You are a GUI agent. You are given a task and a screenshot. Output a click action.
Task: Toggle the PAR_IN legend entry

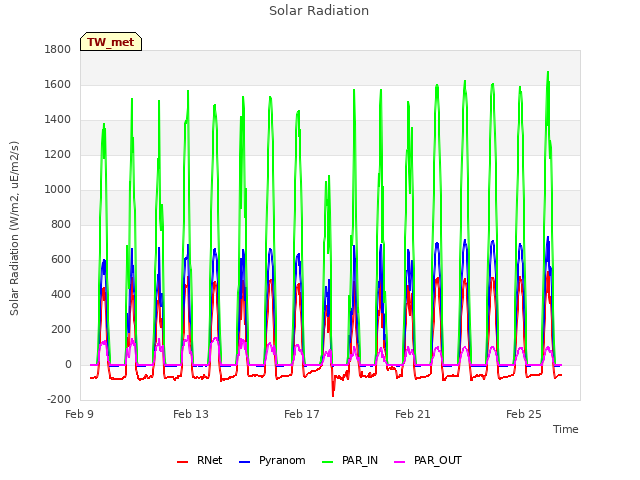[350, 460]
